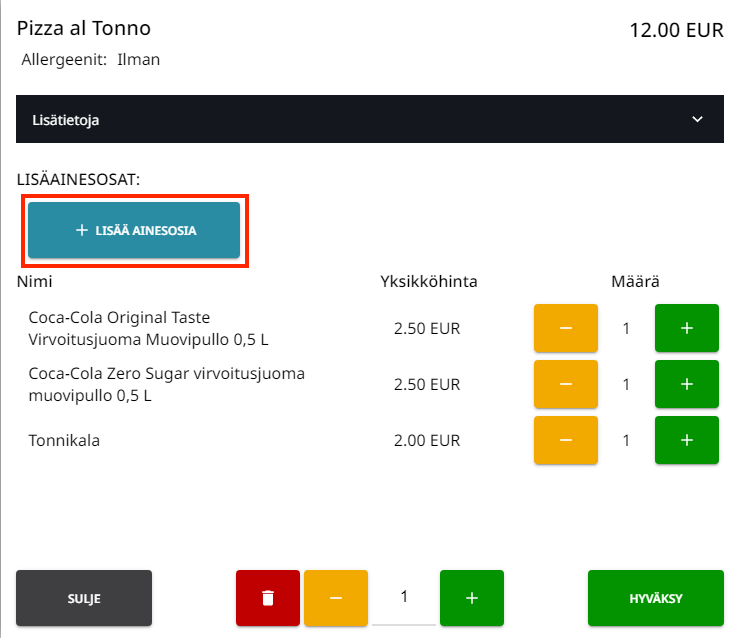736x638 pixels.
Task: Click the chevron on the Lisätietoja bar
Action: (x=698, y=120)
